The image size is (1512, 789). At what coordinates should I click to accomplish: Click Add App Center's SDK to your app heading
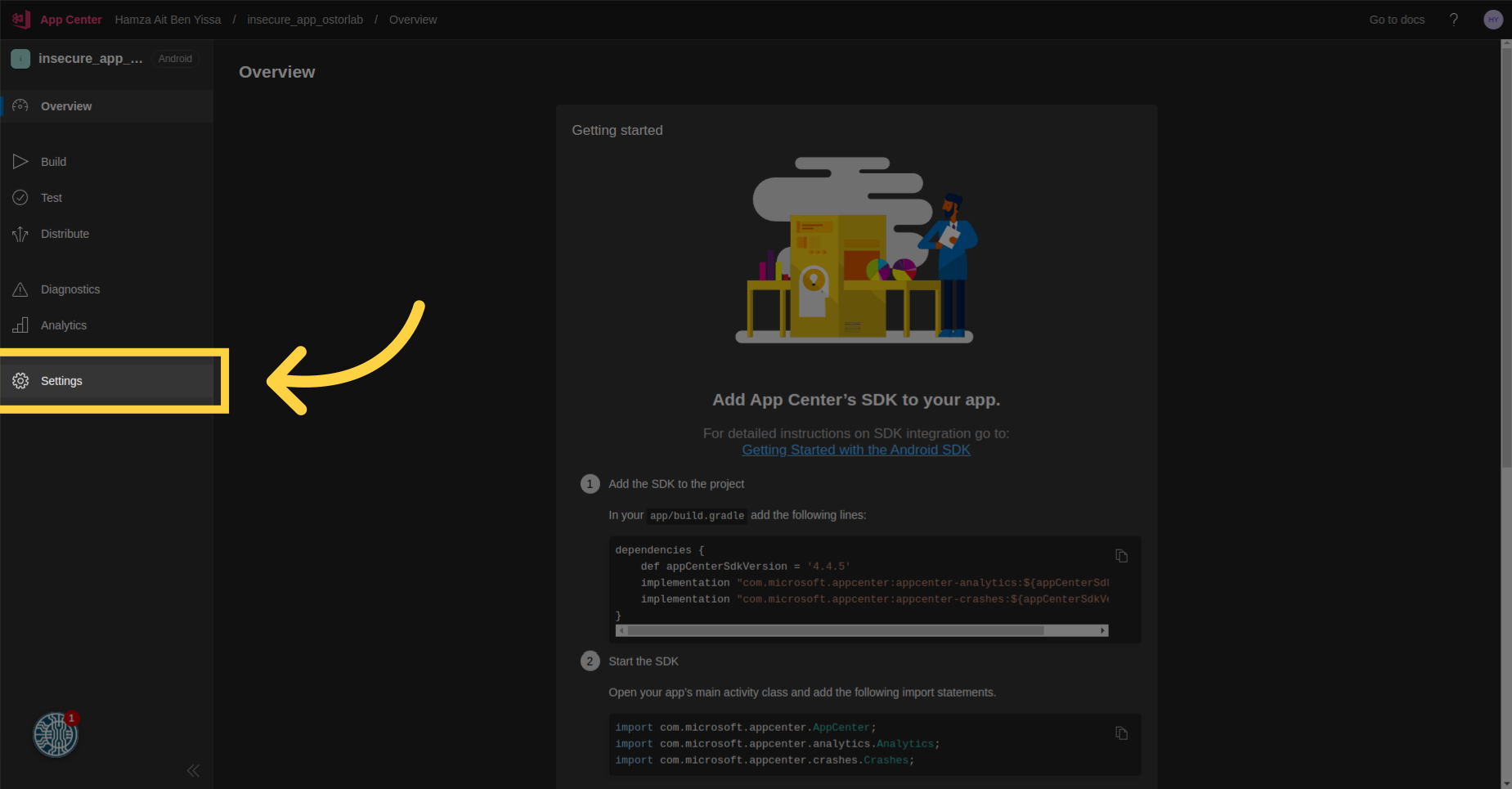(856, 400)
